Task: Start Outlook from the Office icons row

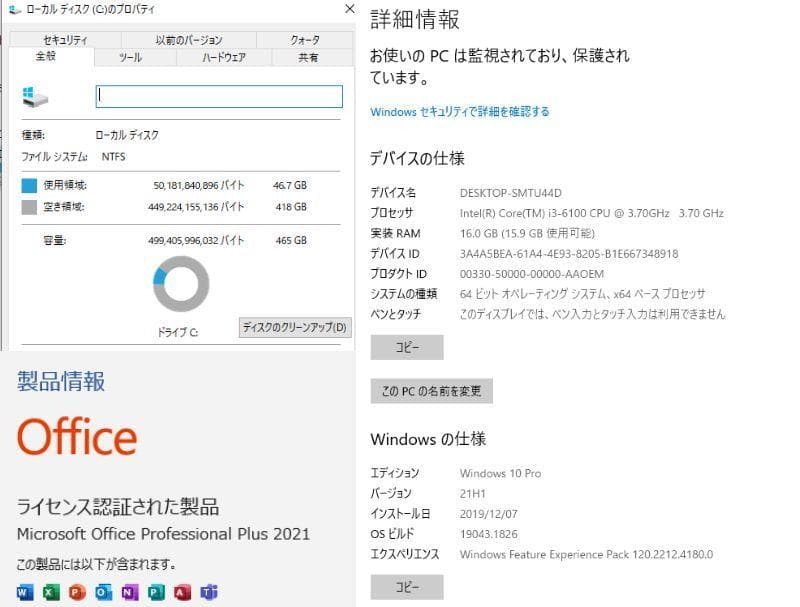Action: pos(103,595)
